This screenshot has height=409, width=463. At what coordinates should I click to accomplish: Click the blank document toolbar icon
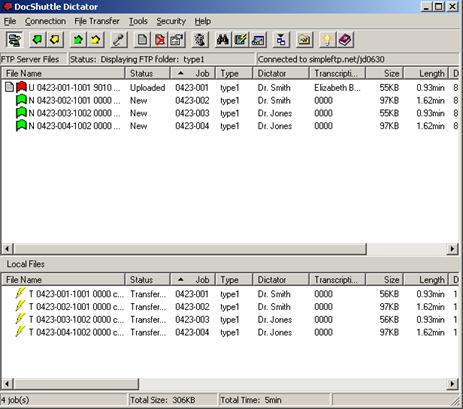click(142, 40)
